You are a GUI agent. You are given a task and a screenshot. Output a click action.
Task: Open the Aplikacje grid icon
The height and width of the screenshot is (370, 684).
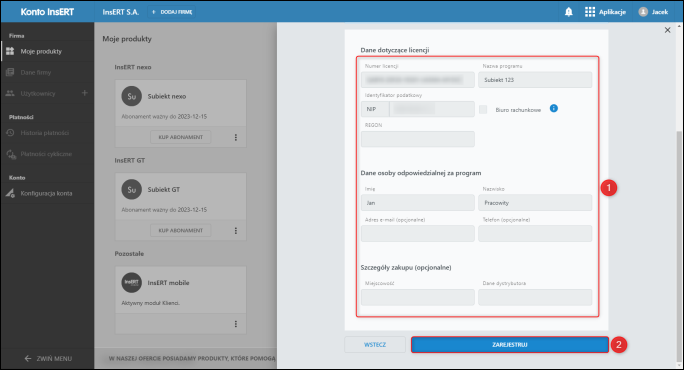point(590,12)
